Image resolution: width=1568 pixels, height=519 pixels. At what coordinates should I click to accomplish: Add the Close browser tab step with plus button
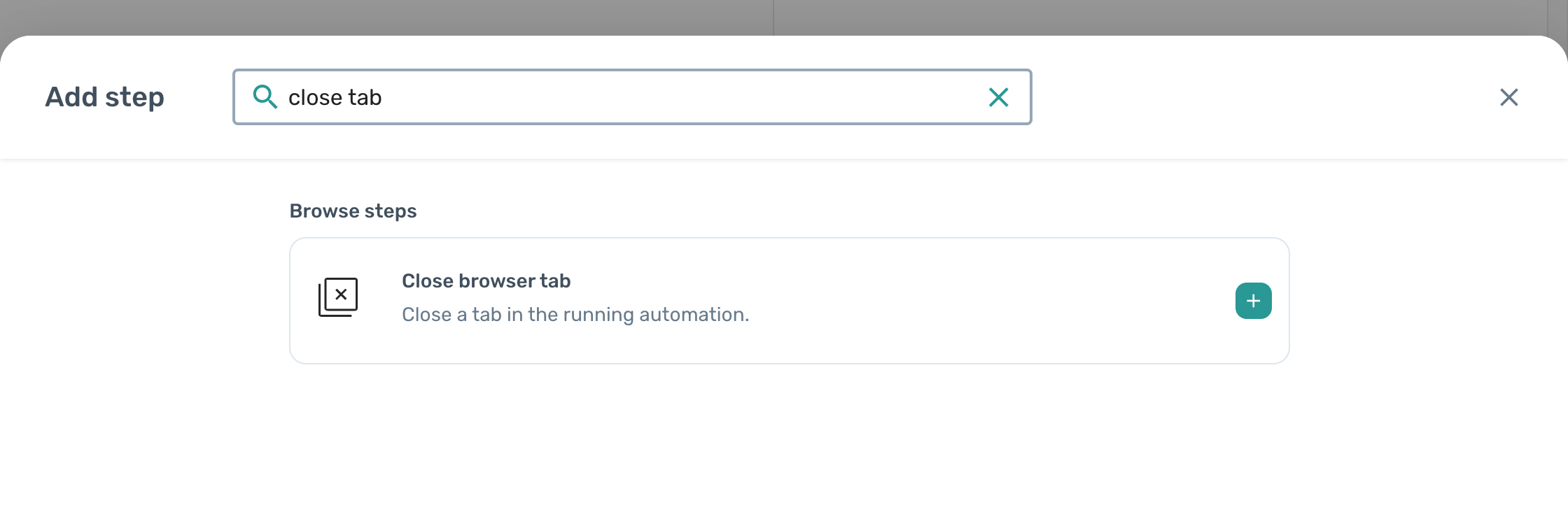pyautogui.click(x=1253, y=301)
